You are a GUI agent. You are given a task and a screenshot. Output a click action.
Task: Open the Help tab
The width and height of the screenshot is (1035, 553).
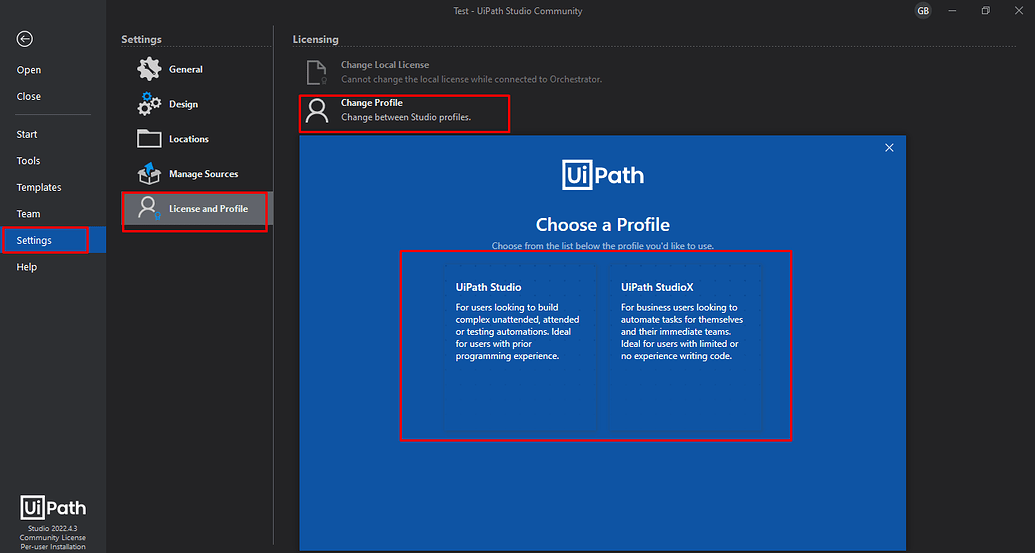pos(53,267)
